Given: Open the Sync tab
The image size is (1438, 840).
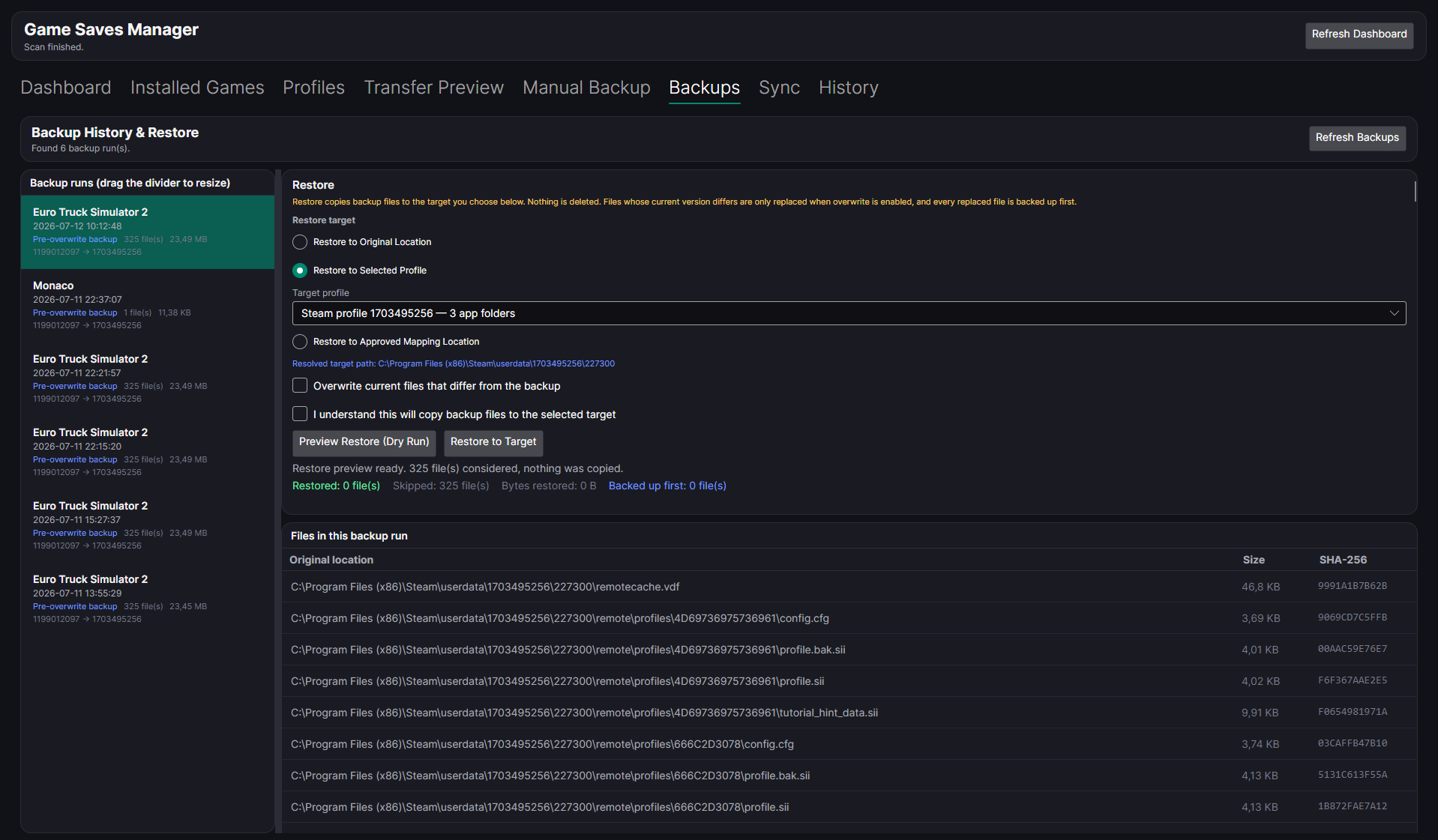Looking at the screenshot, I should click(779, 88).
